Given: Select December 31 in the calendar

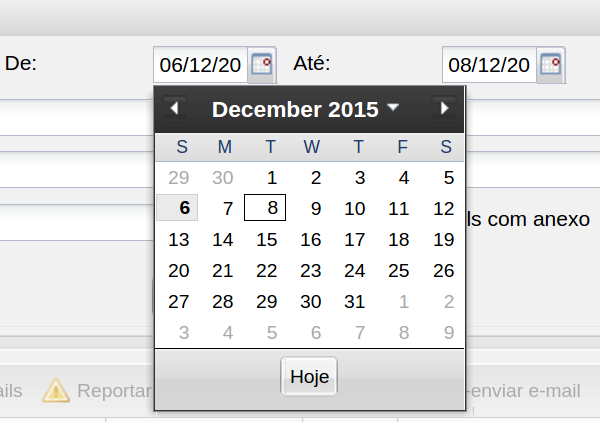Looking at the screenshot, I should pos(354,301).
